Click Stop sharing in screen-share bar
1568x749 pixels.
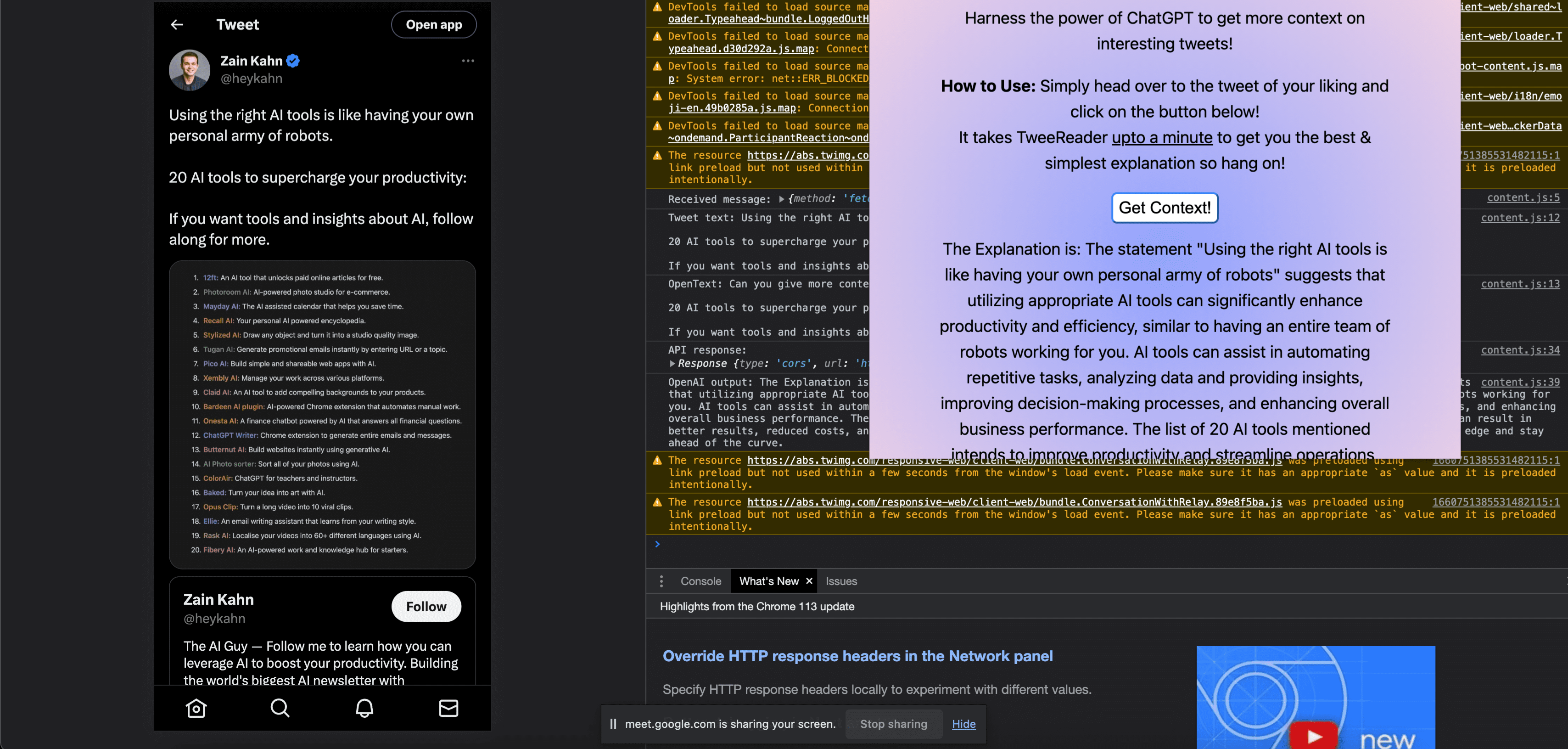click(893, 724)
